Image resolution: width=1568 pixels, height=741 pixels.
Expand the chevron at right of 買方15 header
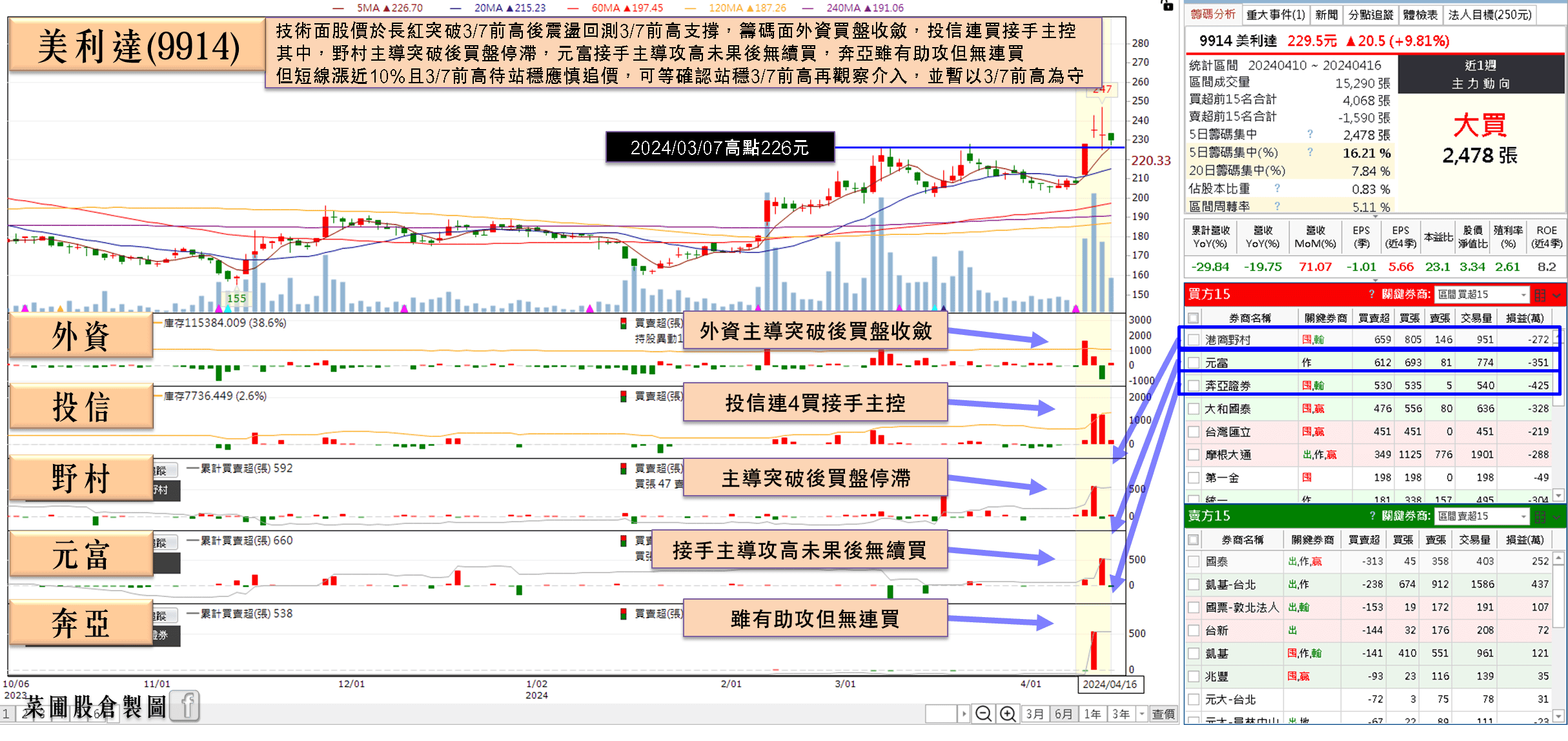point(1556,295)
